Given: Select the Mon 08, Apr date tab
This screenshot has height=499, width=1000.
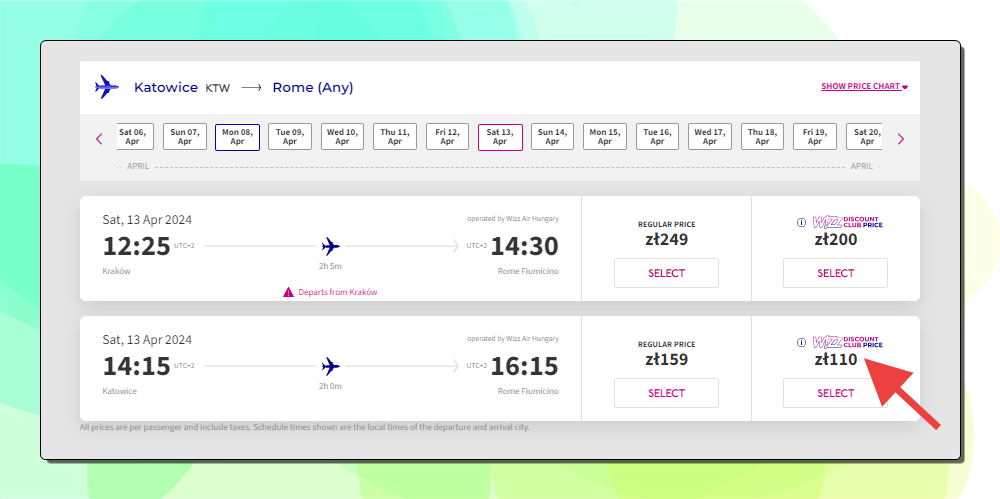Looking at the screenshot, I should point(237,137).
